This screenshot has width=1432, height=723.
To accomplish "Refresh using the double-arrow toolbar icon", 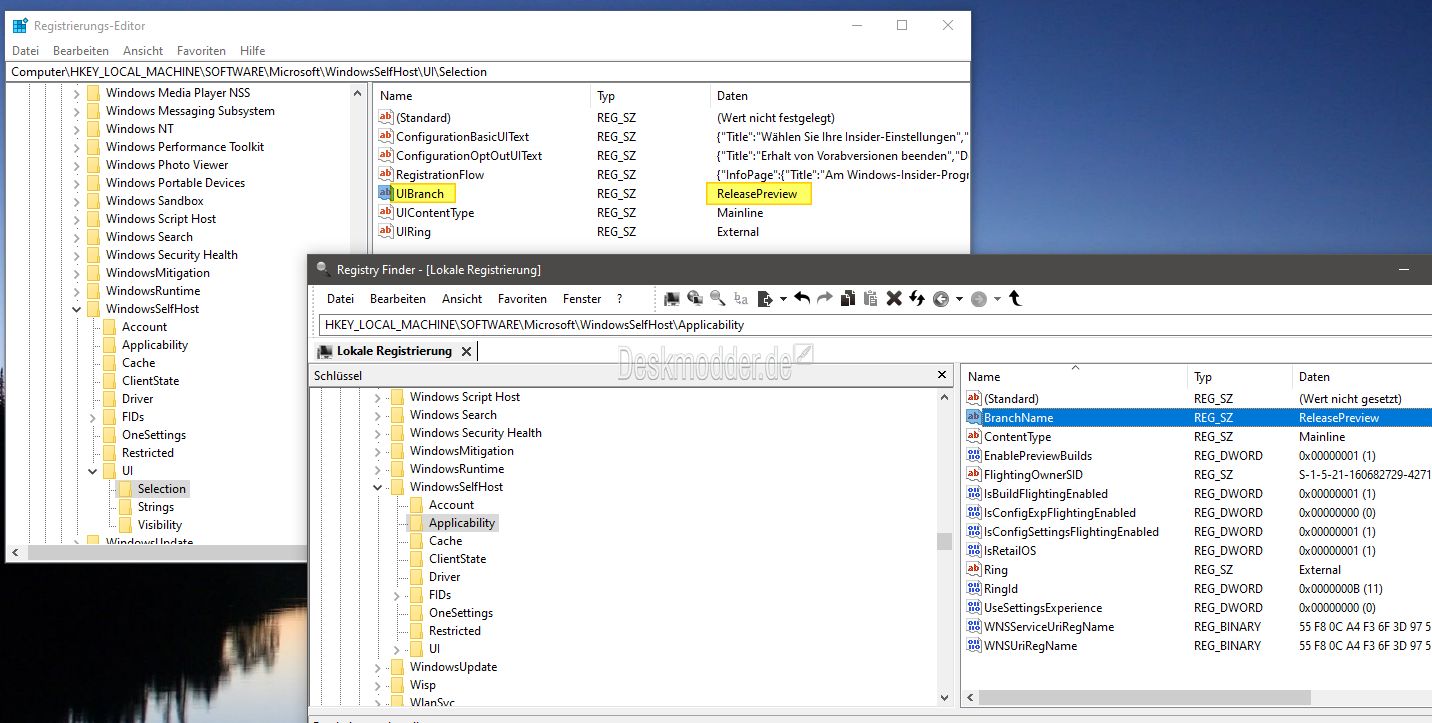I will coord(916,299).
